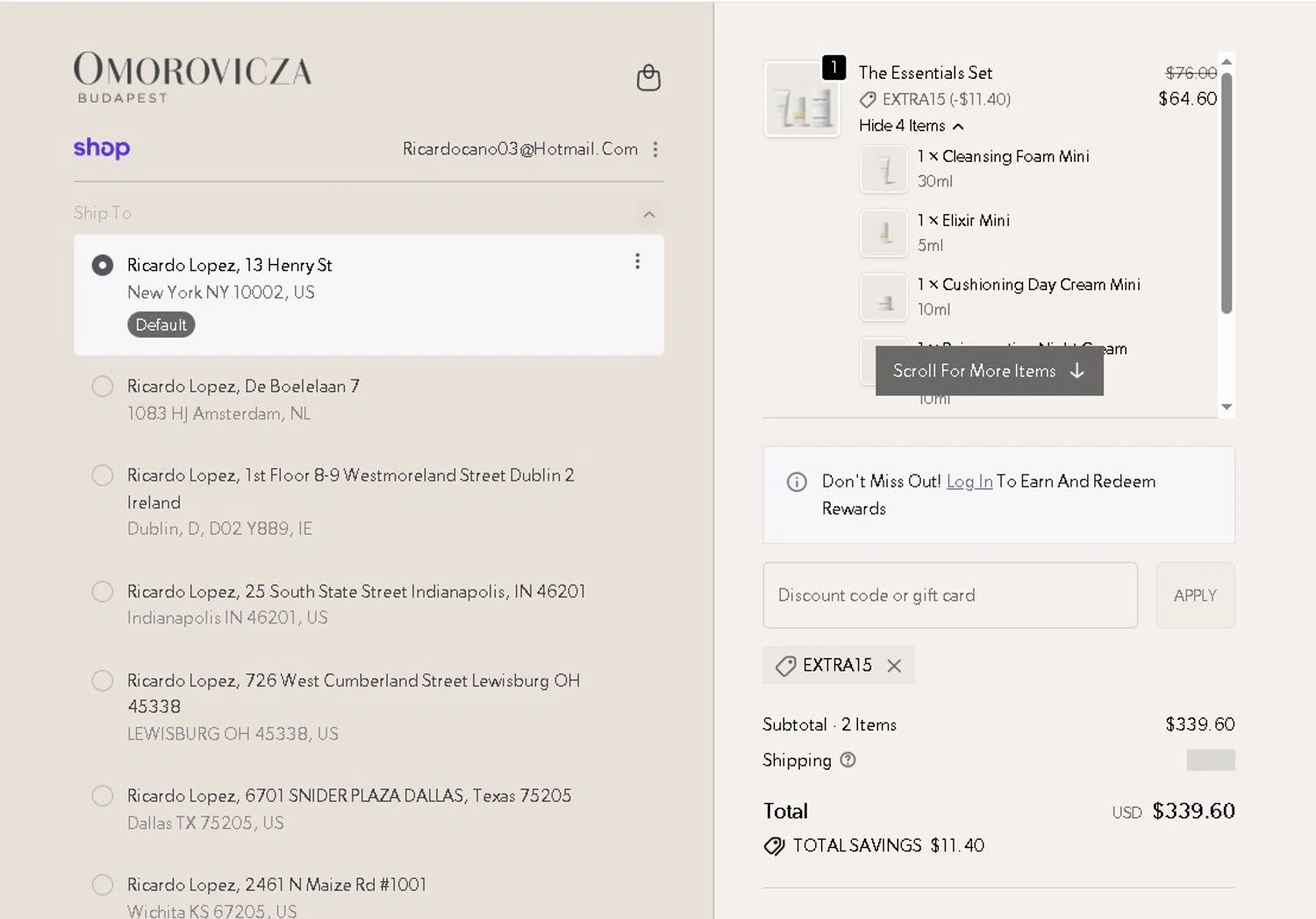Click the email Ricardocano03@Hotmail.Com
This screenshot has height=919, width=1316.
click(520, 149)
